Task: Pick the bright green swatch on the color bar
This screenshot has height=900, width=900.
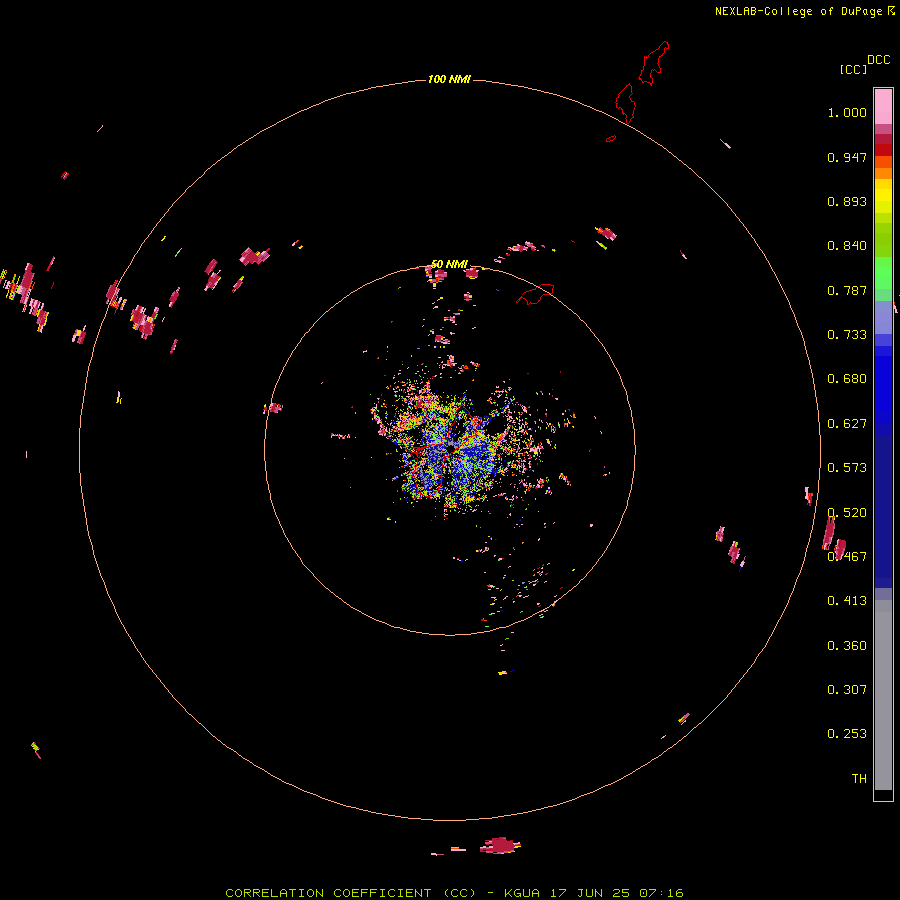Action: click(x=883, y=273)
